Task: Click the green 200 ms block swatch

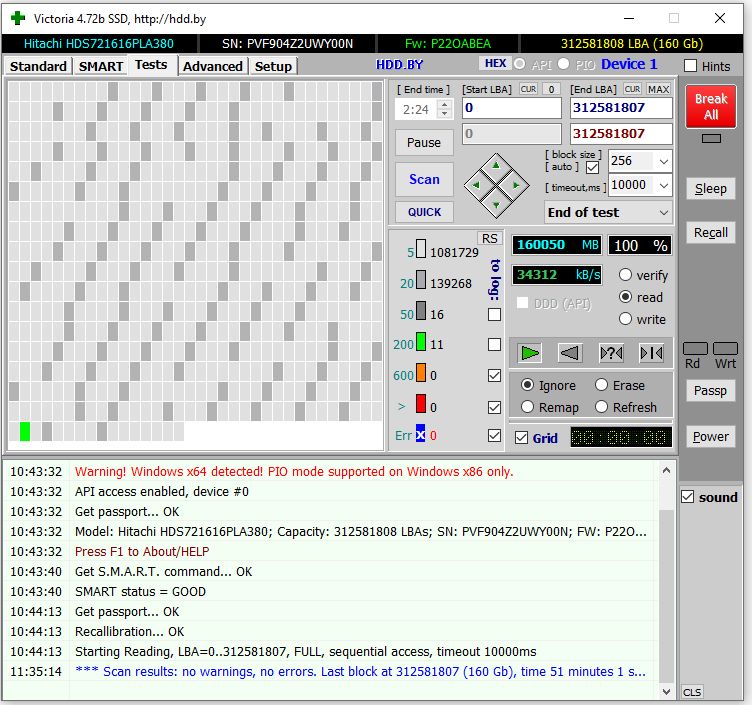Action: click(x=421, y=342)
